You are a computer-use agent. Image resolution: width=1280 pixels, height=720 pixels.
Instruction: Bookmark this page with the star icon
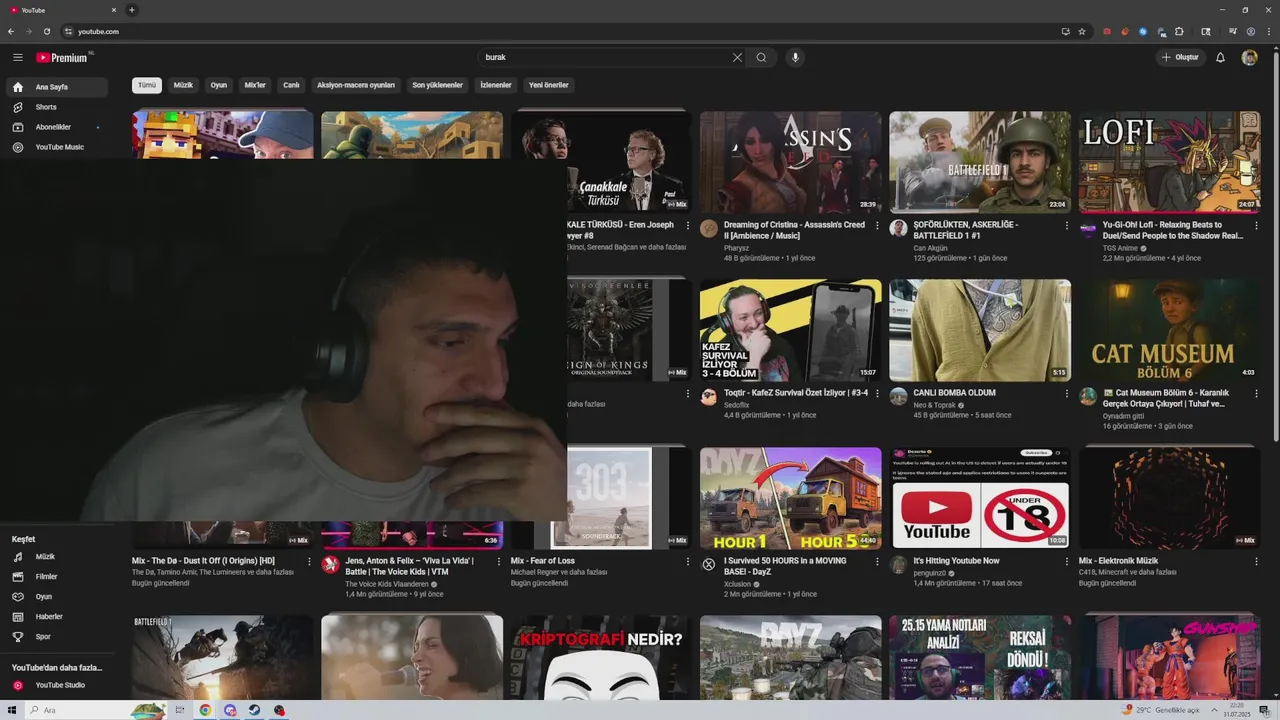click(1081, 31)
